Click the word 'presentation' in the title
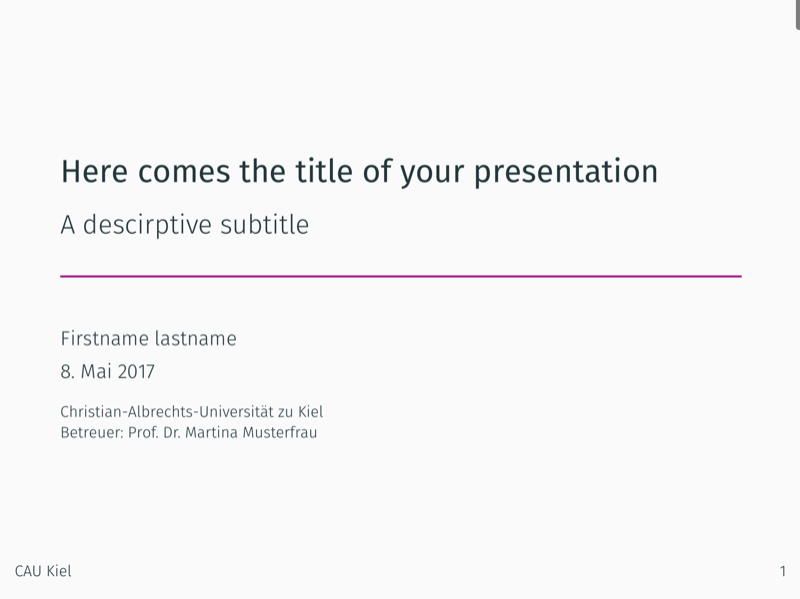This screenshot has height=599, width=800. point(566,172)
